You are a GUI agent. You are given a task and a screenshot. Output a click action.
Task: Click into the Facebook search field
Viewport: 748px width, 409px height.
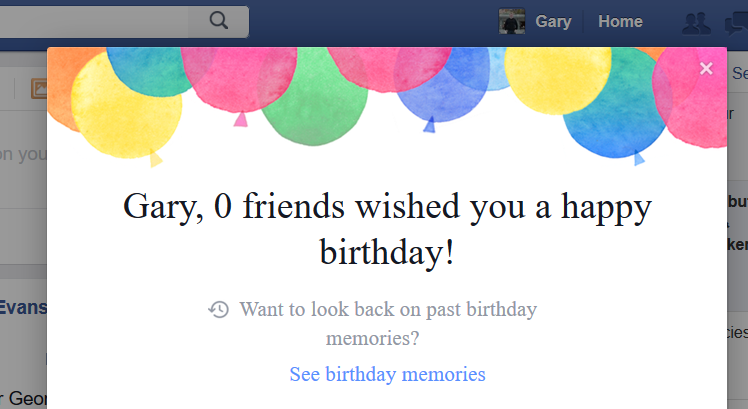tap(100, 21)
